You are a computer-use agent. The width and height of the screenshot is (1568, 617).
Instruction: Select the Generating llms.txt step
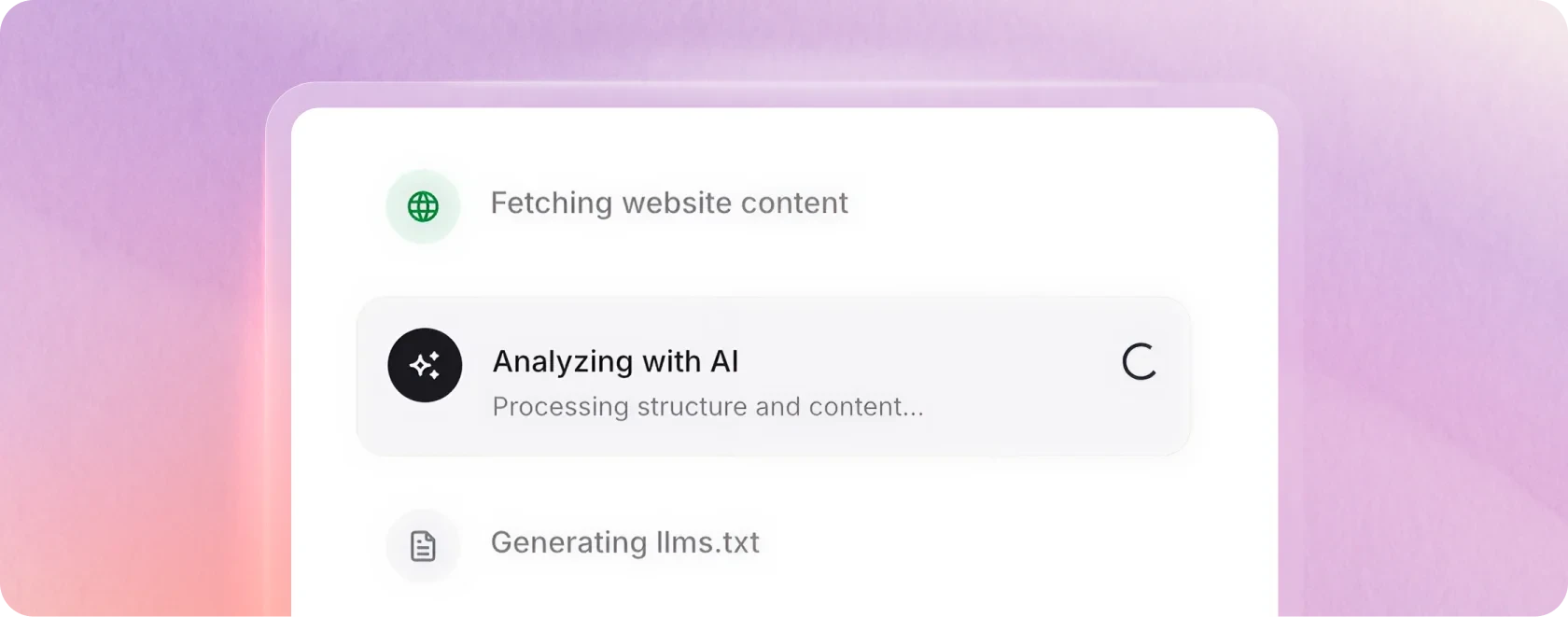pos(626,542)
